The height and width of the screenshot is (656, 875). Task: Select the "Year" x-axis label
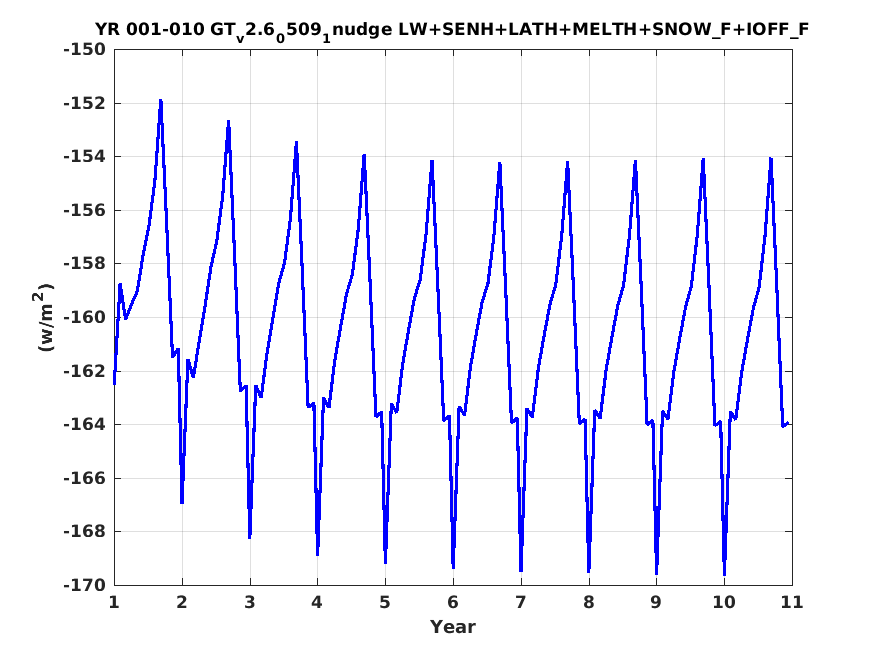(x=453, y=626)
